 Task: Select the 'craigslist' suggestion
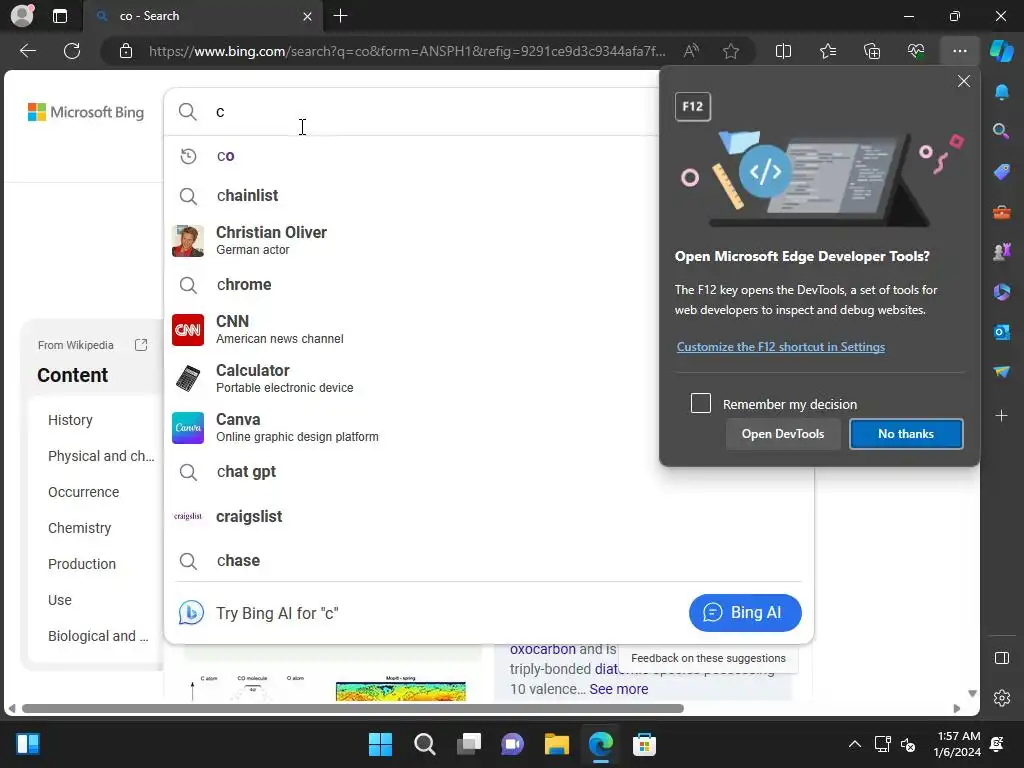point(488,516)
